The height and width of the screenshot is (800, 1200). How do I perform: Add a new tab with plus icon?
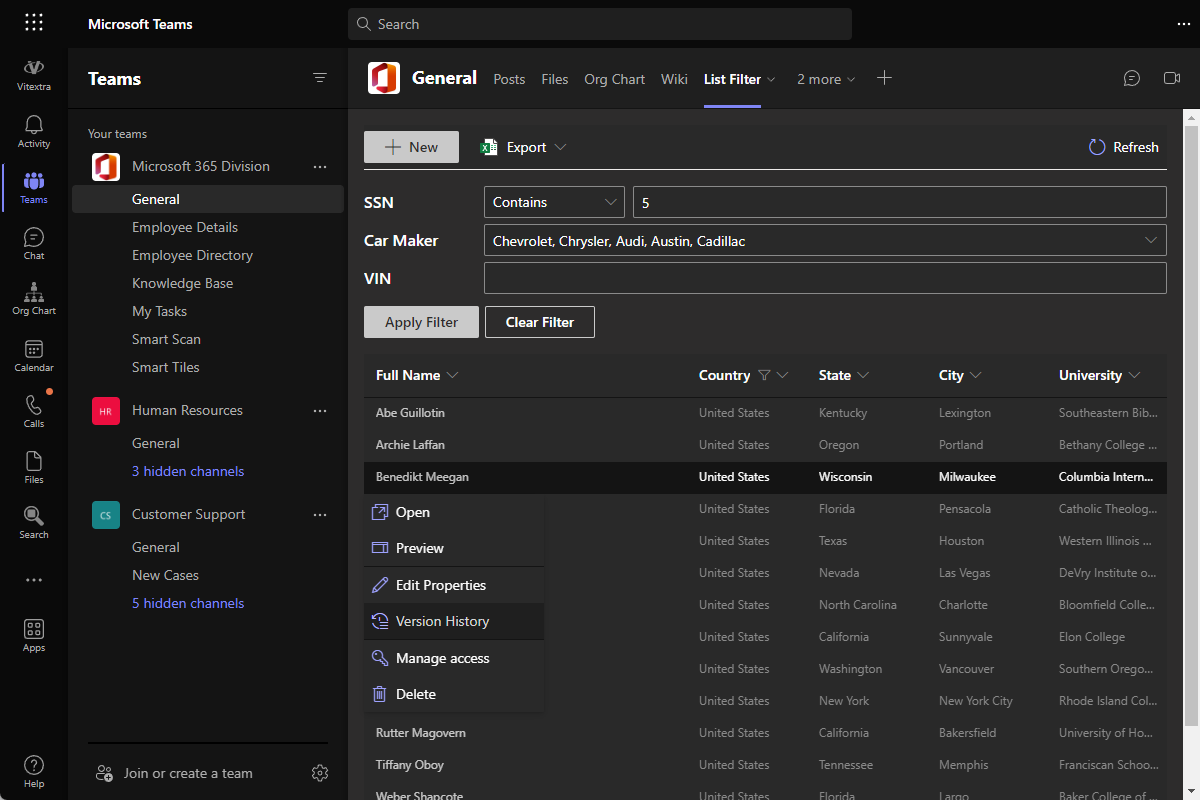point(884,78)
